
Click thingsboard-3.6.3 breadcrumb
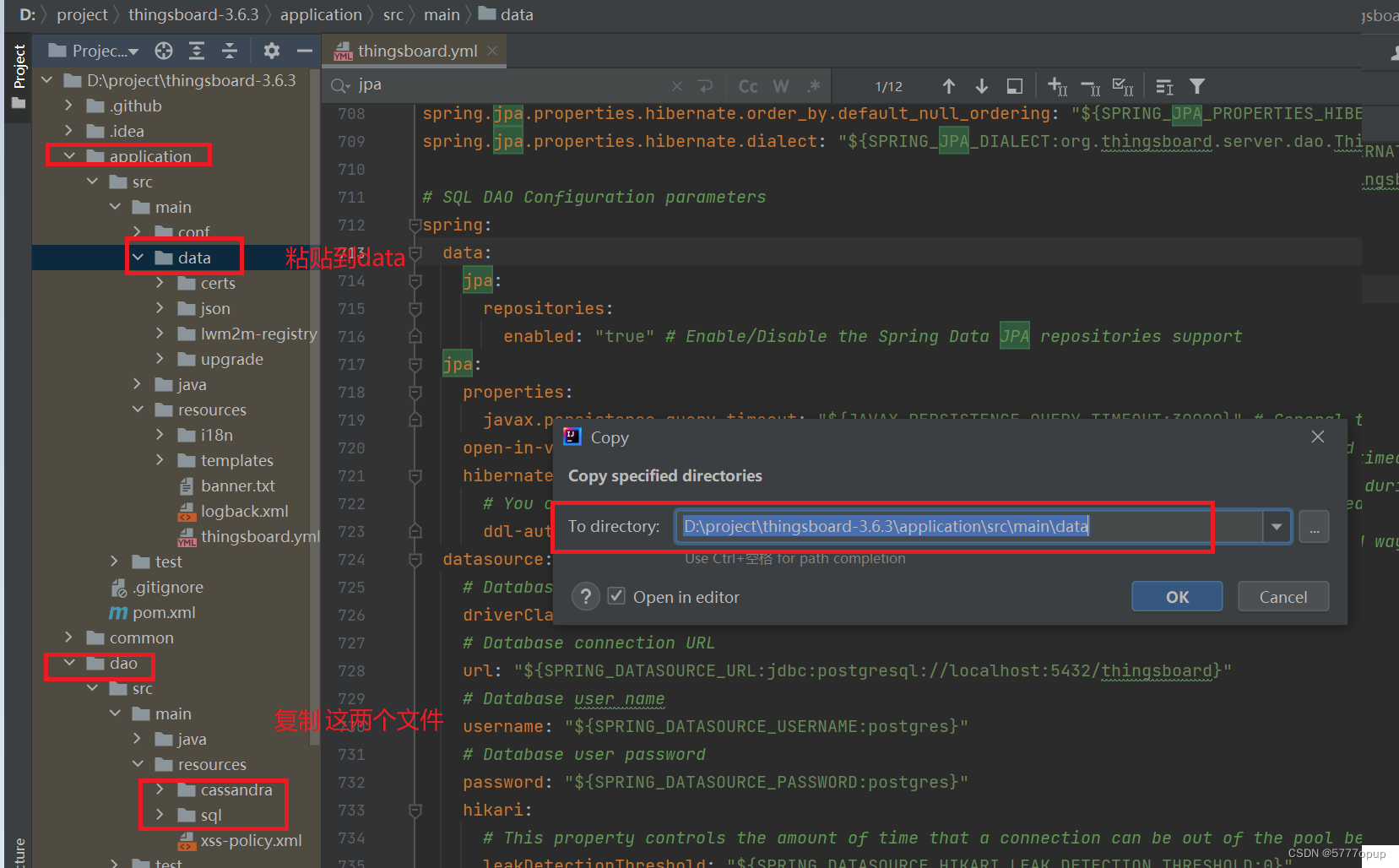coord(193,14)
